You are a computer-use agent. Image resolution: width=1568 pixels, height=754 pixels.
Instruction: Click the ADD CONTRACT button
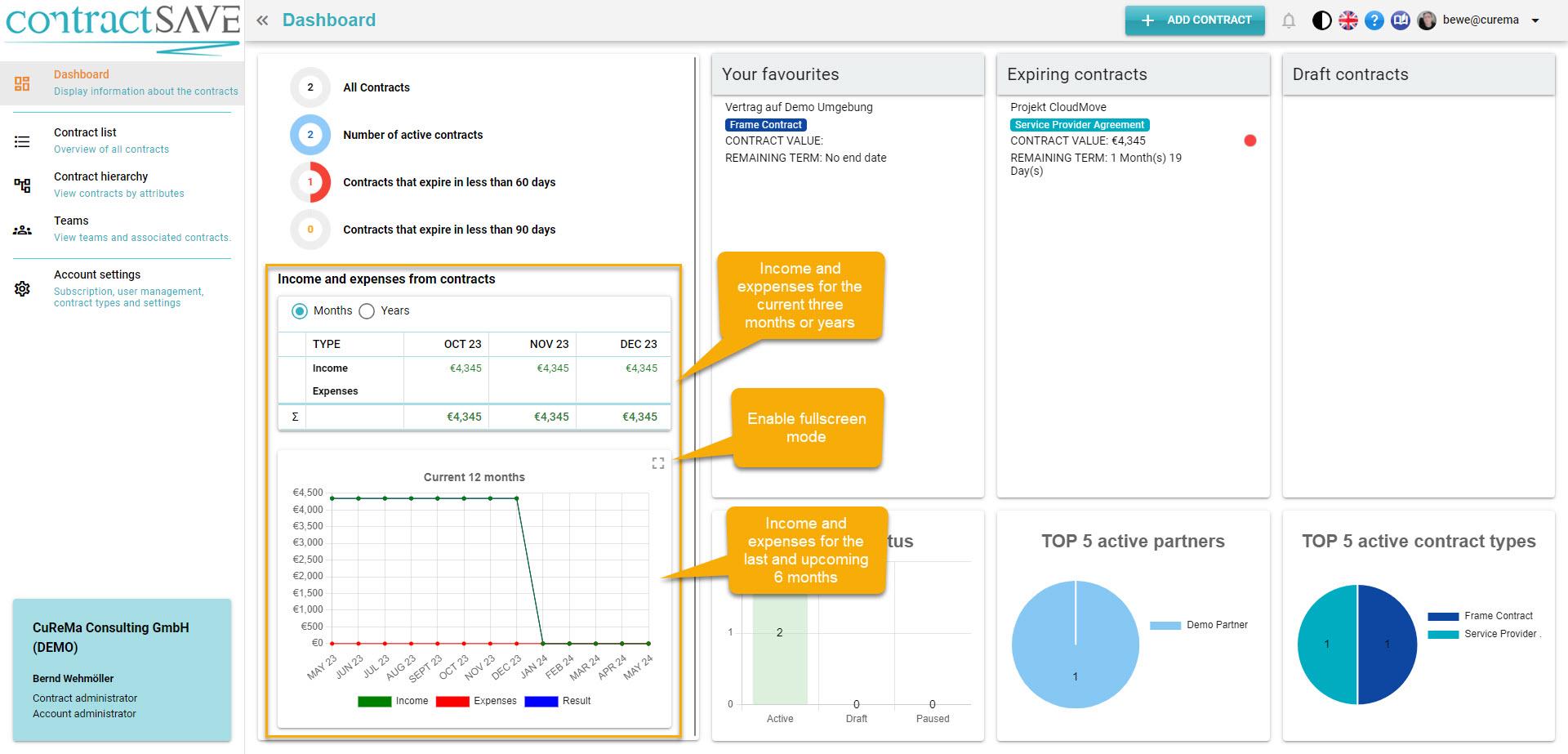coord(1195,20)
